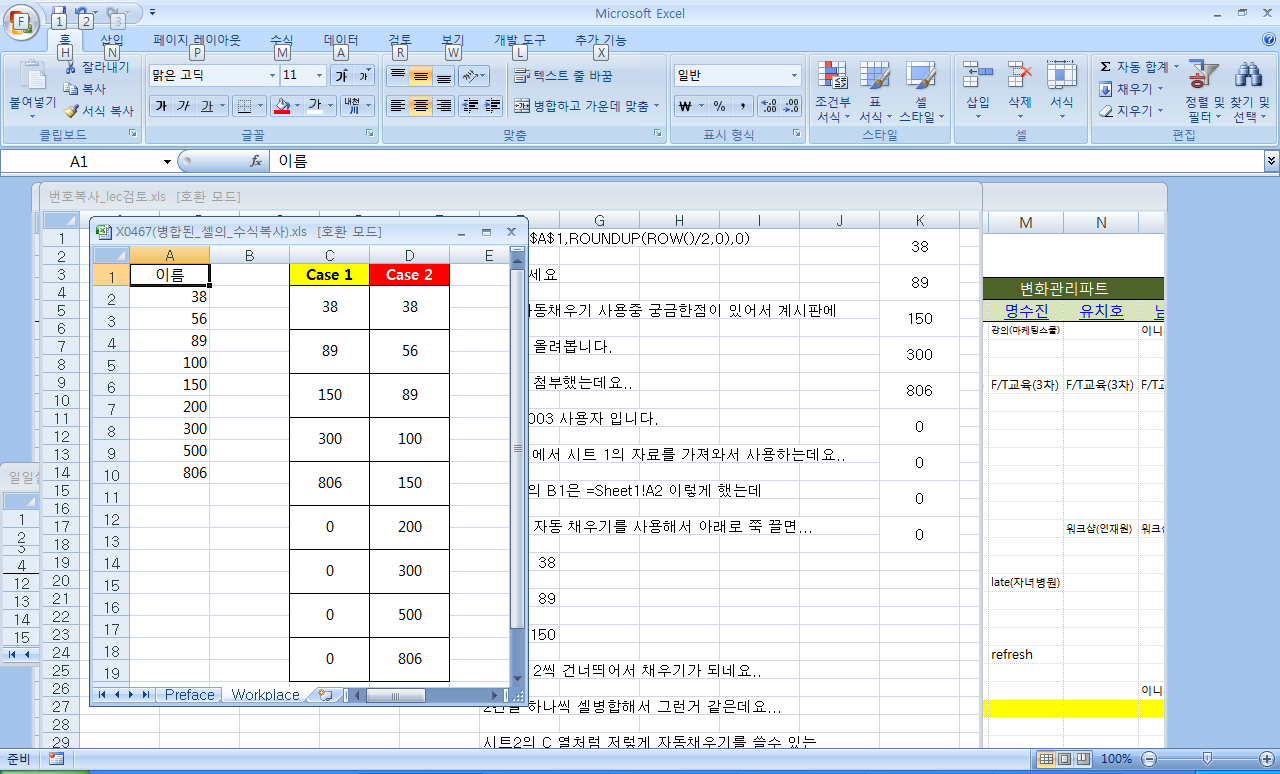
Task: Increase font size with the grow button
Action: coord(342,76)
